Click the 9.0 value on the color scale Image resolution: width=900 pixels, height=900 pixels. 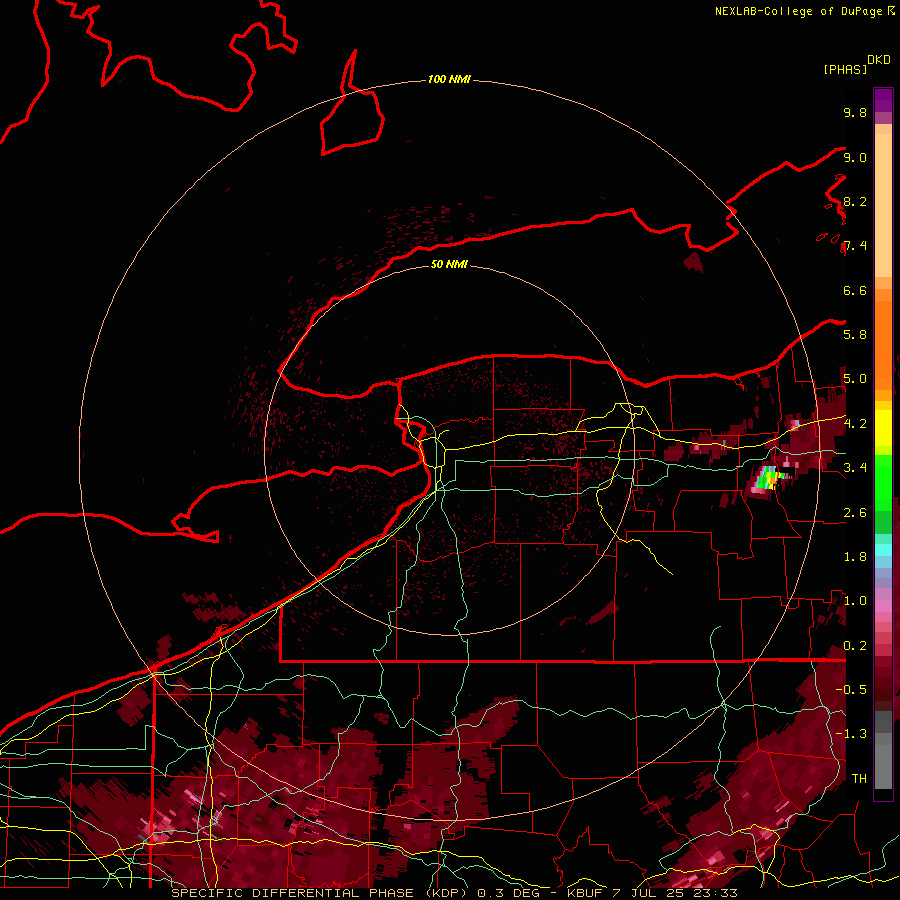click(855, 157)
